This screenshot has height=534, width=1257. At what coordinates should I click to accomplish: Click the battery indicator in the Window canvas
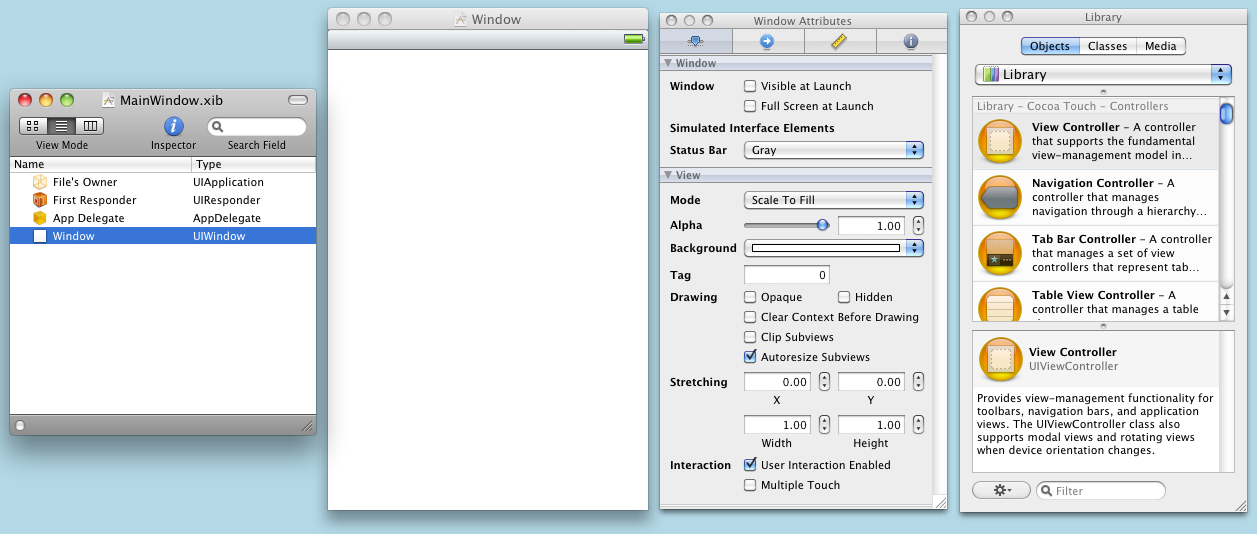tap(635, 39)
